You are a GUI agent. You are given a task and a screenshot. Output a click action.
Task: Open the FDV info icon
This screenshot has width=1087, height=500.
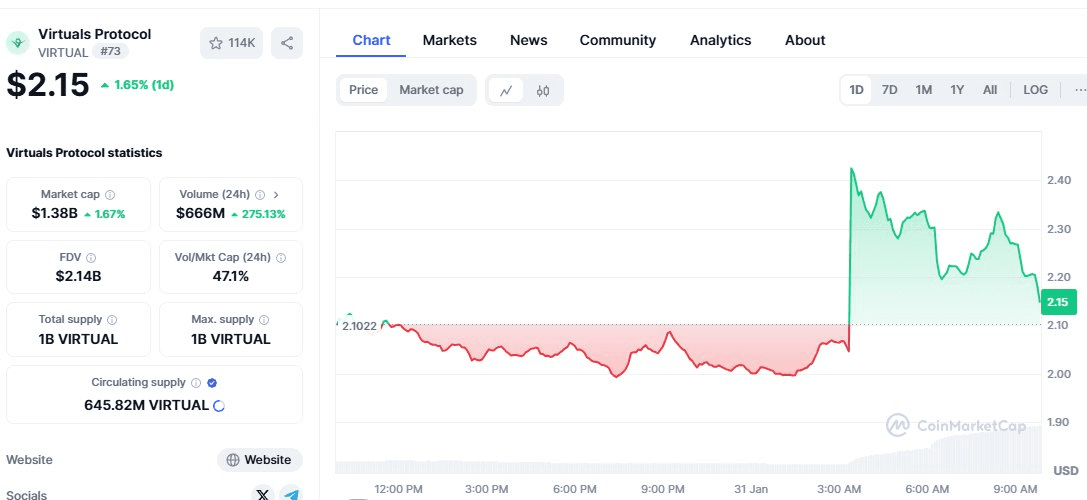(91, 257)
